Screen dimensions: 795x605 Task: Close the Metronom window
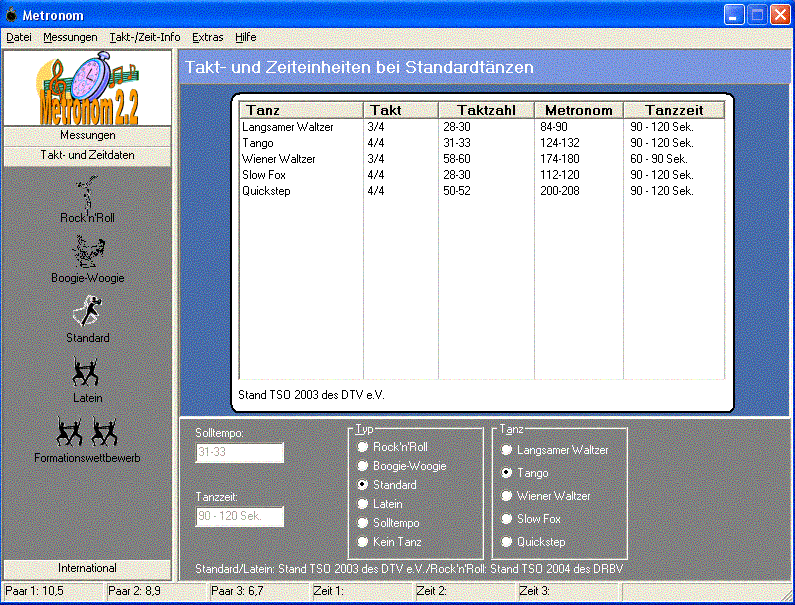click(x=780, y=15)
